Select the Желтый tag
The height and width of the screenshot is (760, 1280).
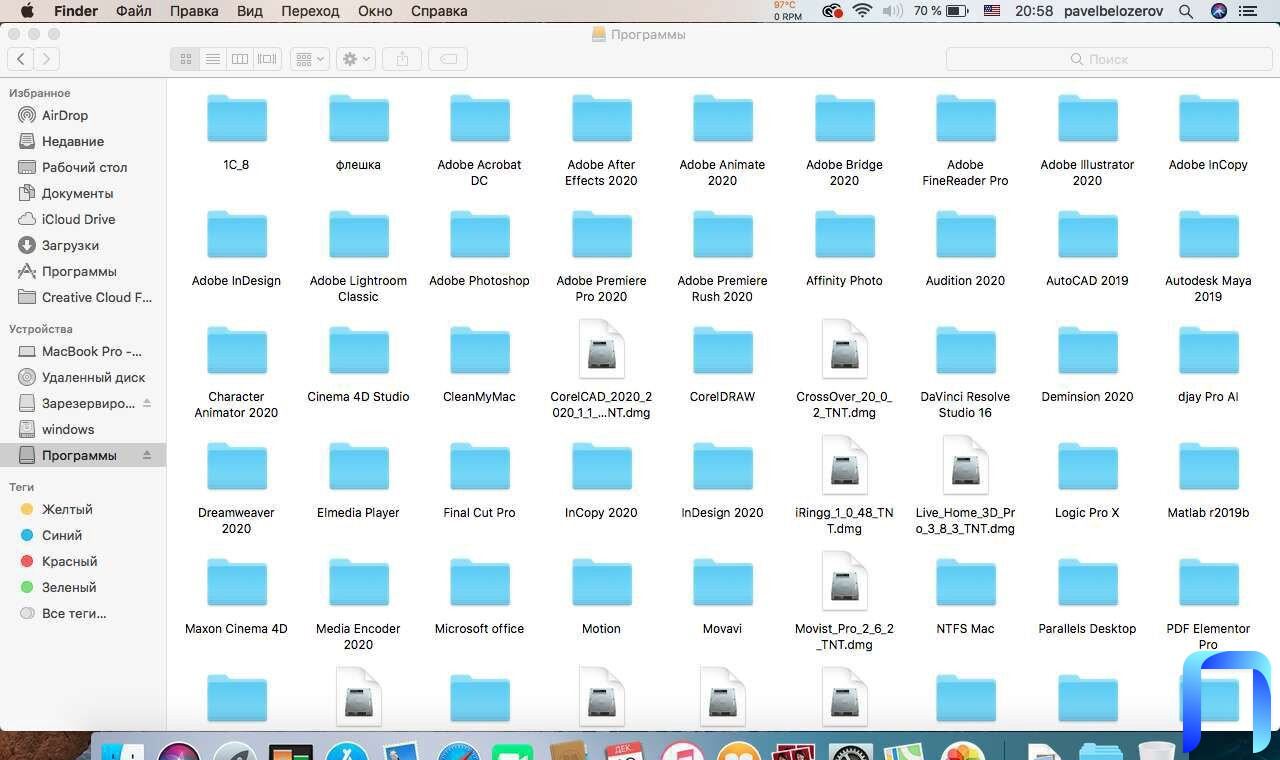[x=83, y=509]
